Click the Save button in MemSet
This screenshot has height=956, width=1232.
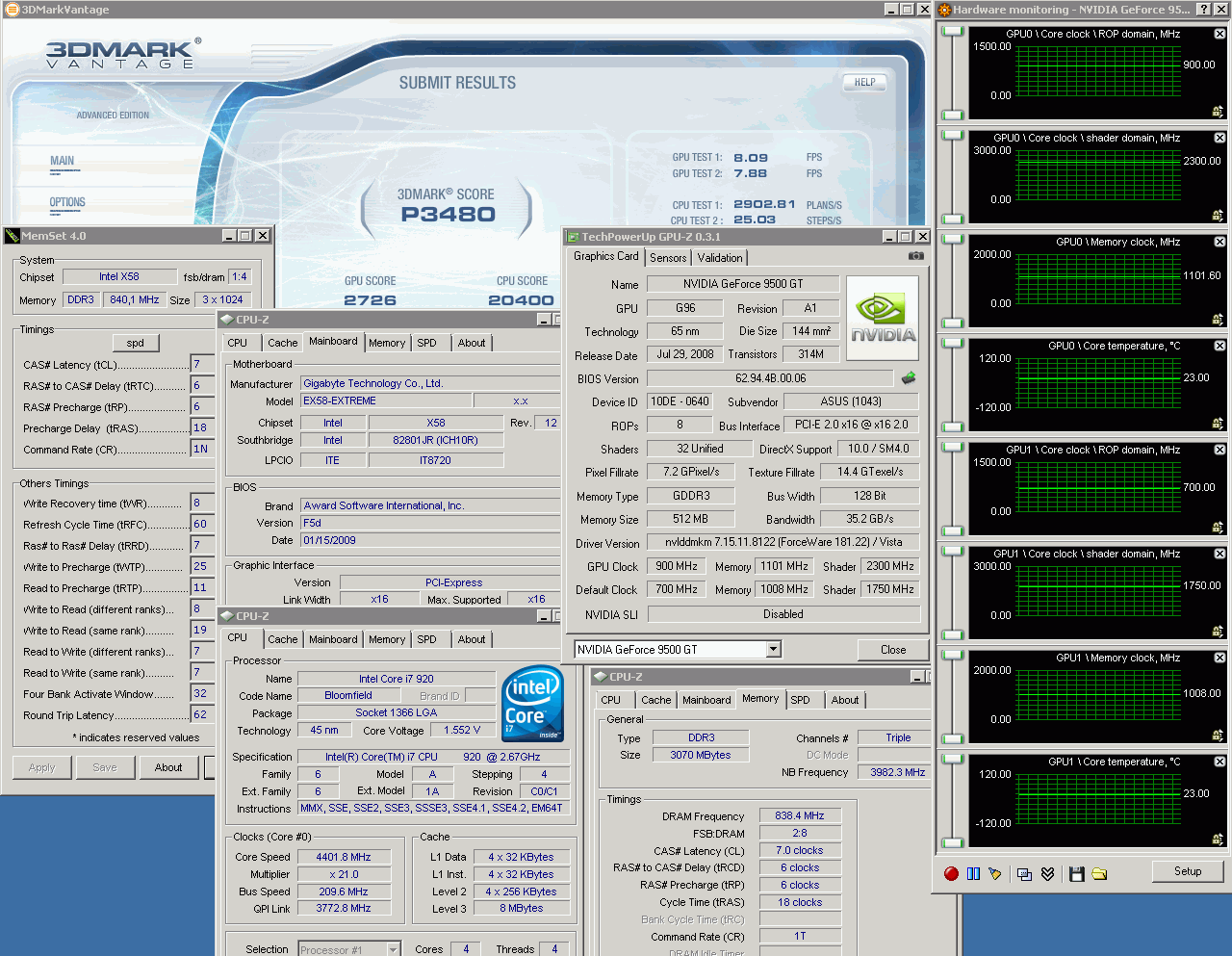point(105,767)
